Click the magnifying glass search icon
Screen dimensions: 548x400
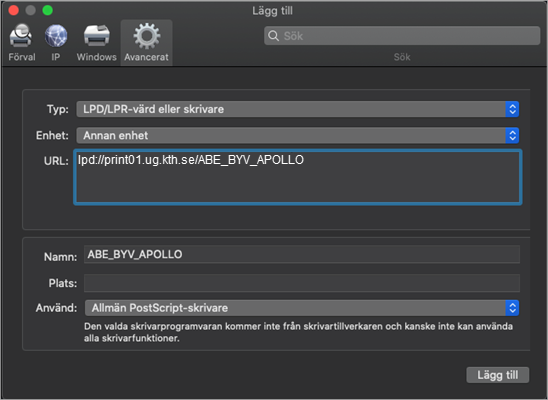coord(273,36)
